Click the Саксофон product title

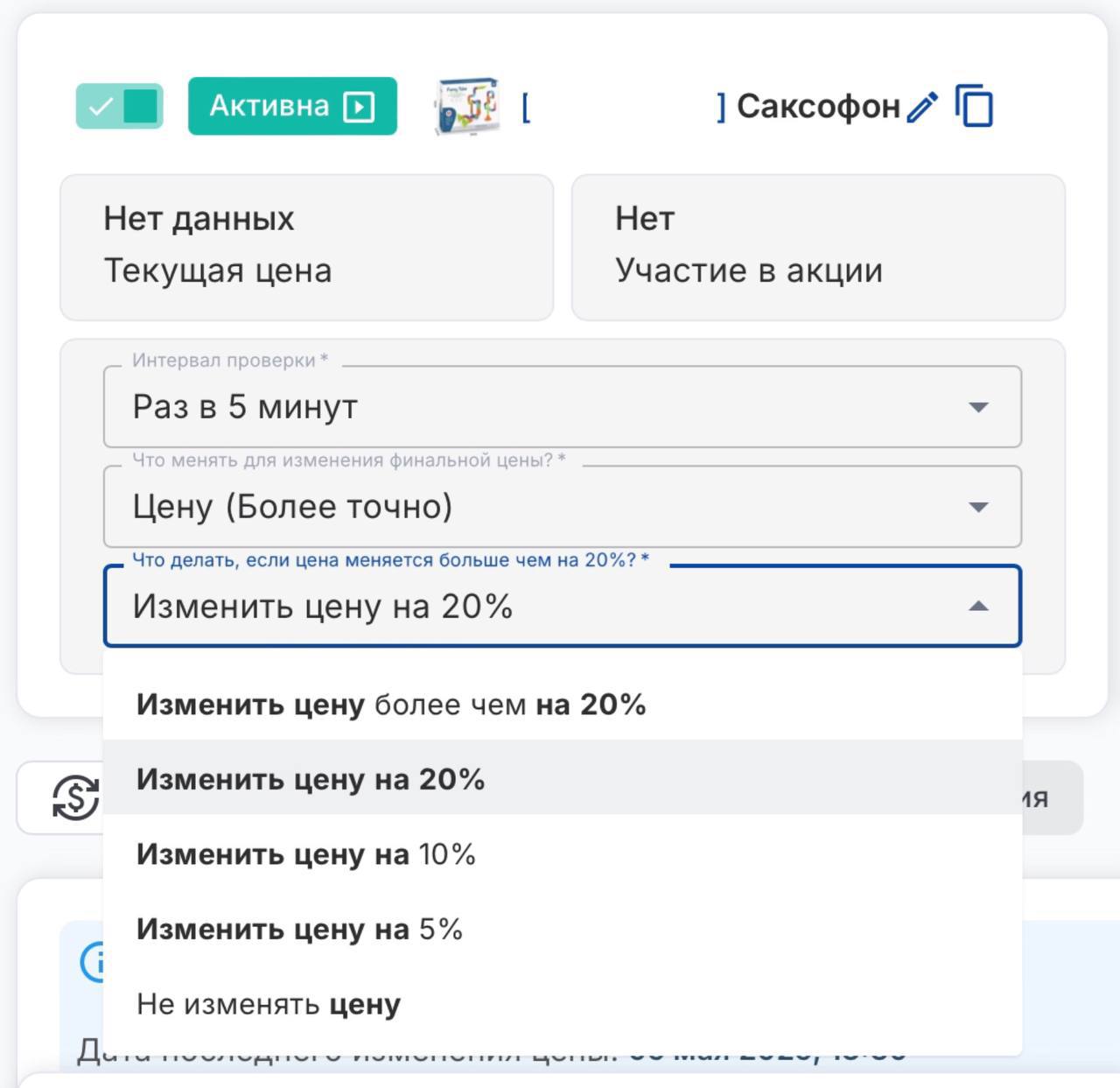[x=817, y=107]
